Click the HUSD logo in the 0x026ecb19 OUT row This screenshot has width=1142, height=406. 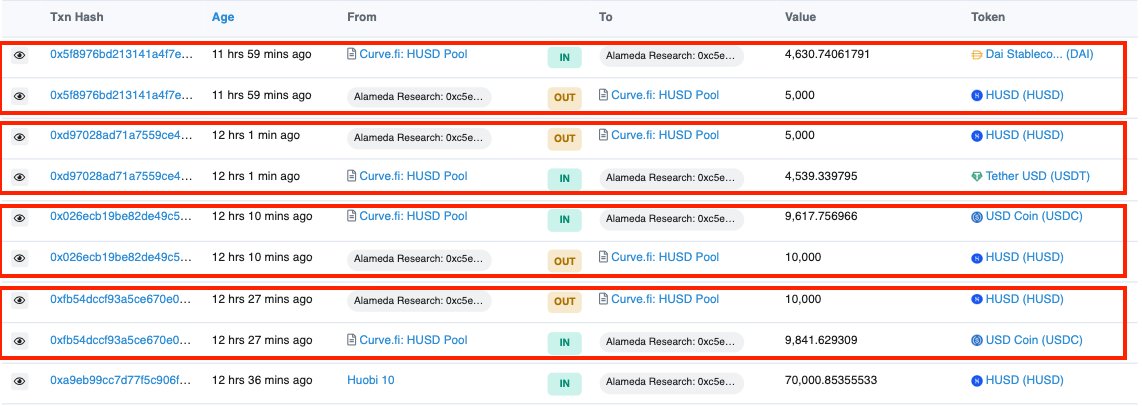977,258
